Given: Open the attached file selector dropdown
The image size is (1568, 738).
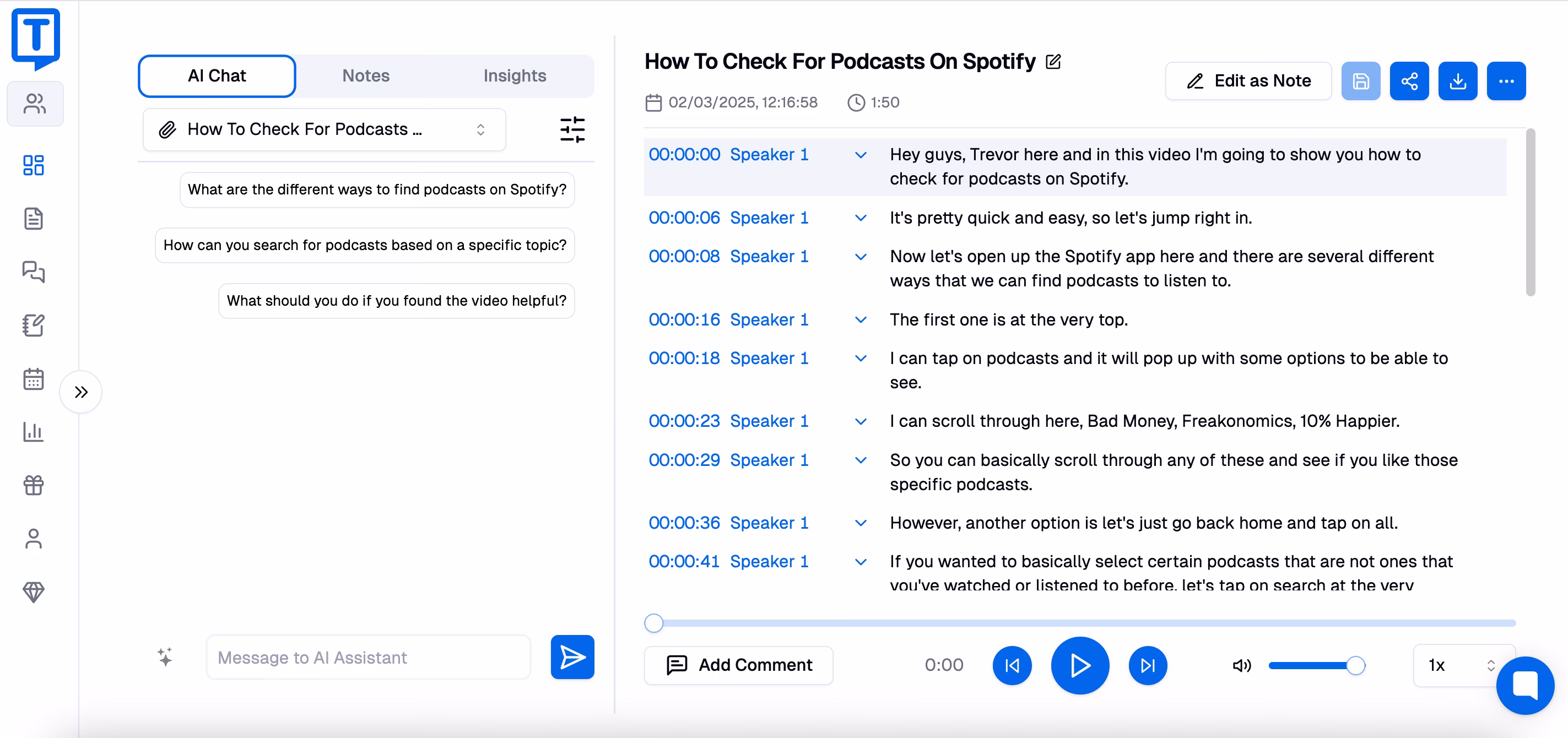Looking at the screenshot, I should tap(324, 129).
